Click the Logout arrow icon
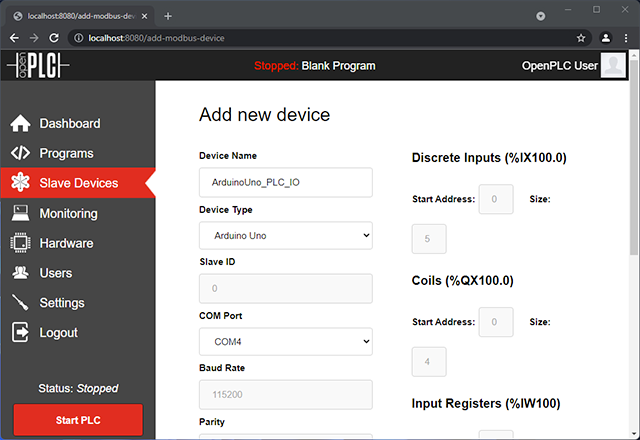Screen dimensions: 640x440 (x=20, y=333)
